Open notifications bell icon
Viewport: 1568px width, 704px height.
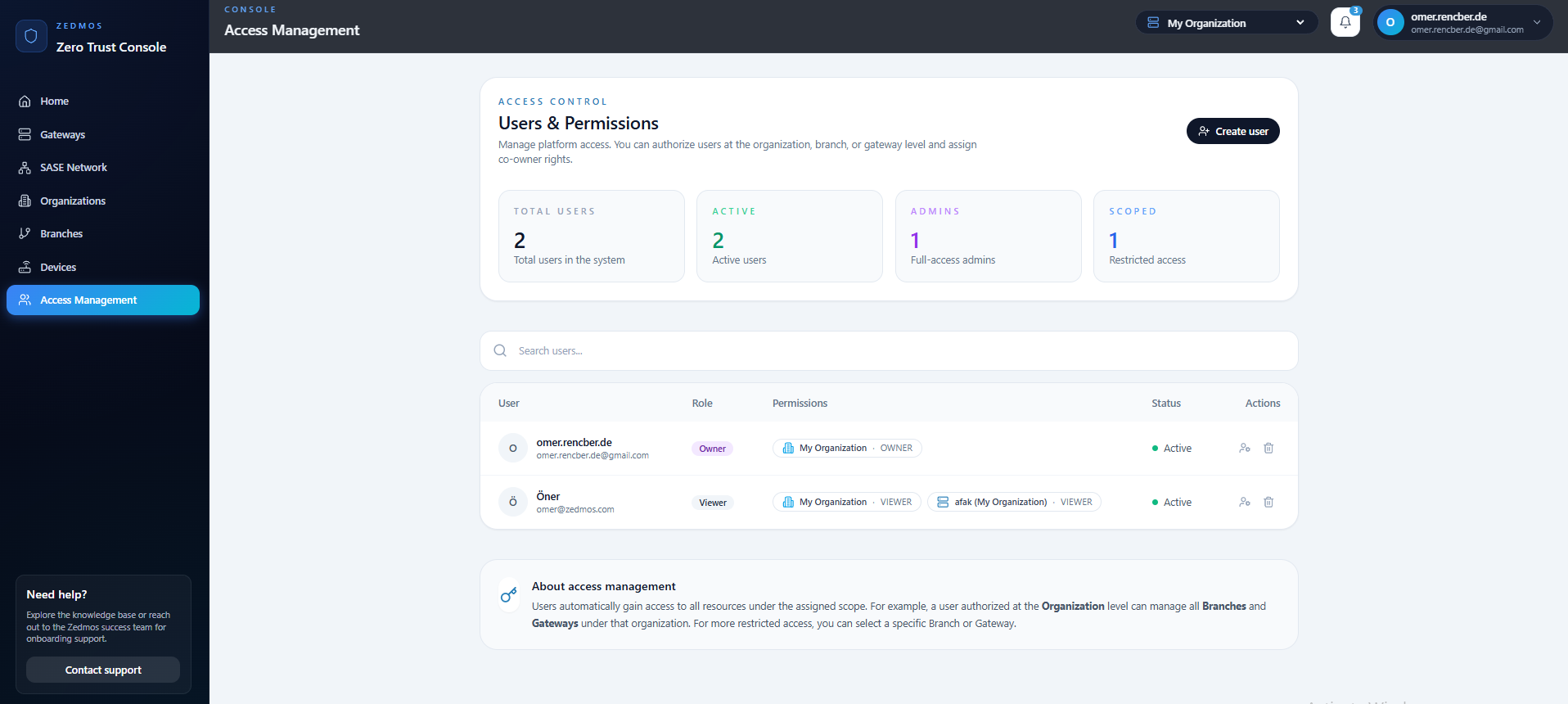1345,22
